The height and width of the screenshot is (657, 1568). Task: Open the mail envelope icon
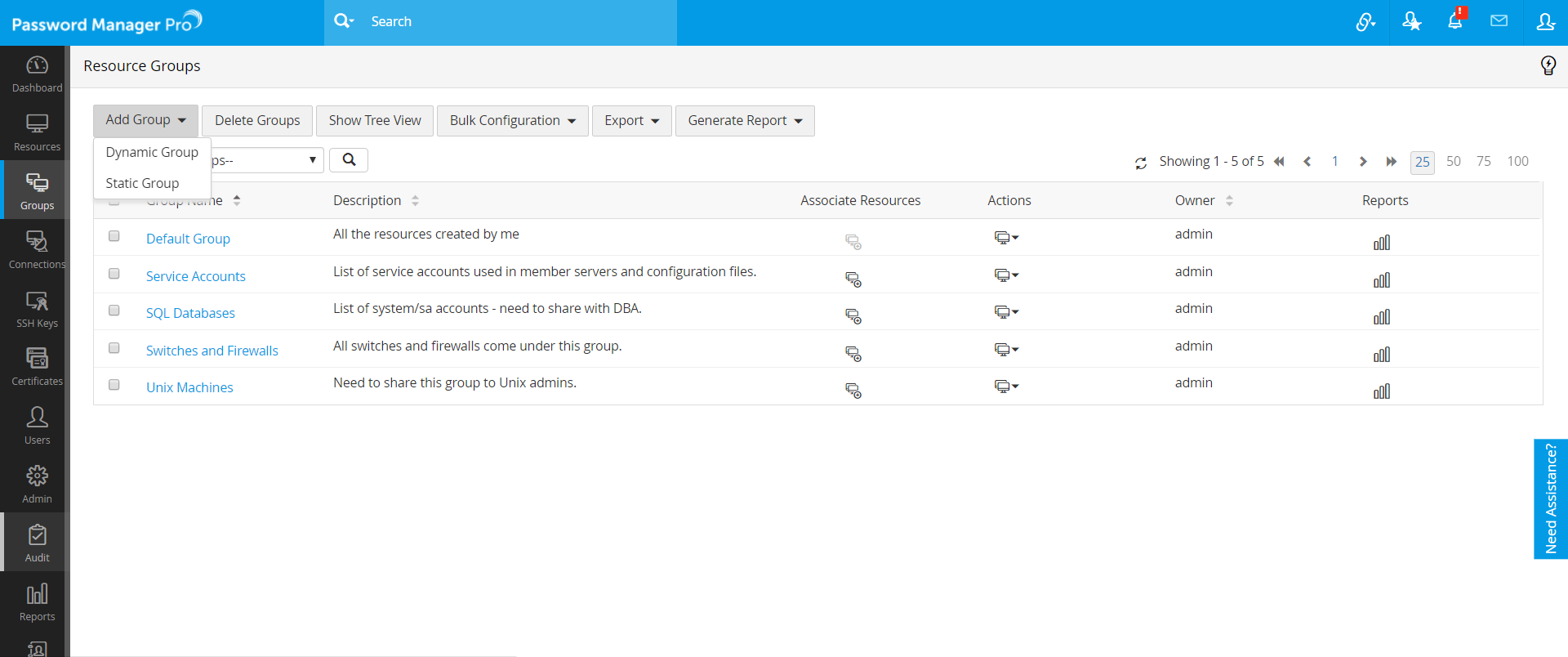(1499, 21)
